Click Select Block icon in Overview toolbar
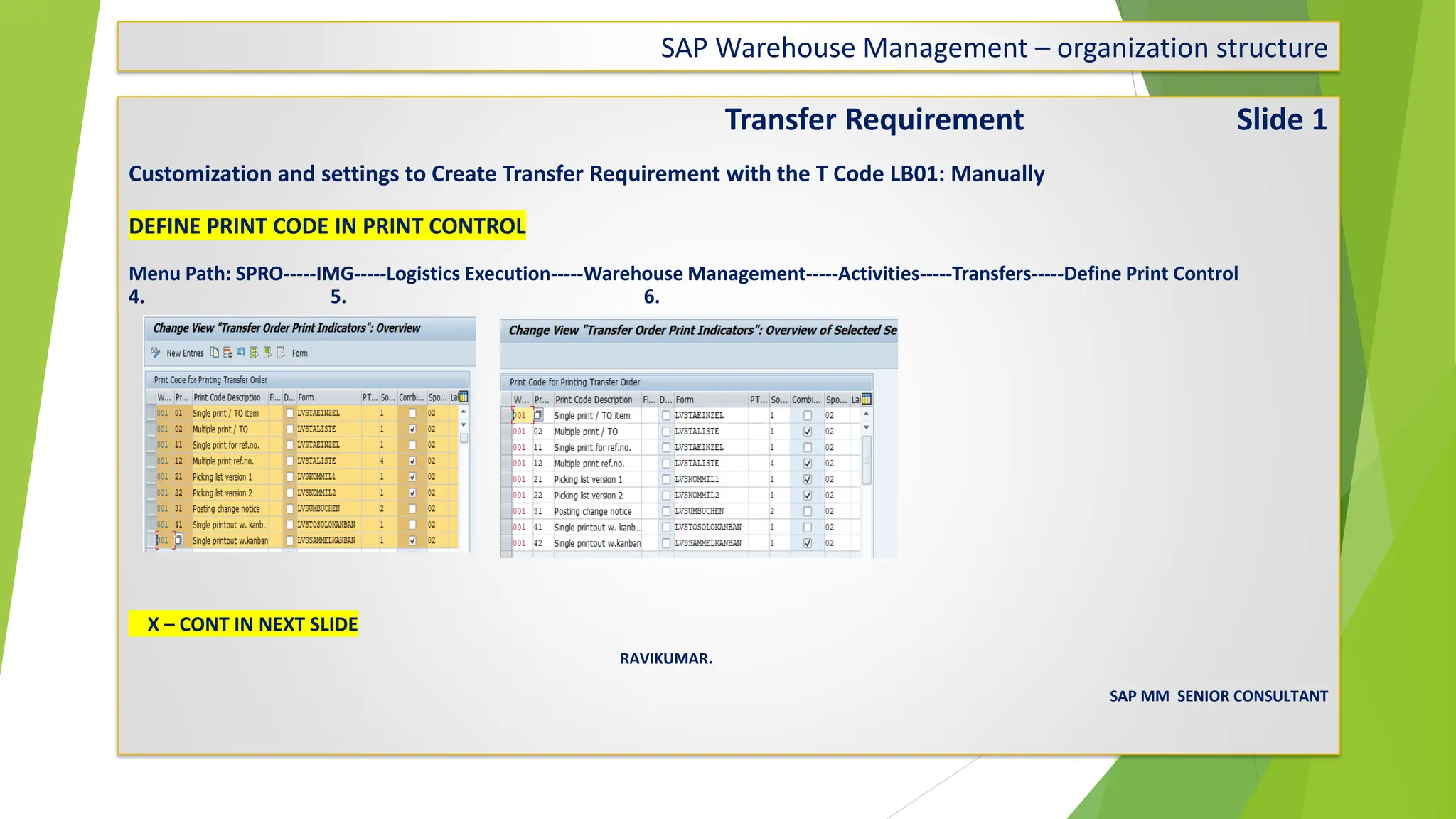 tap(268, 353)
